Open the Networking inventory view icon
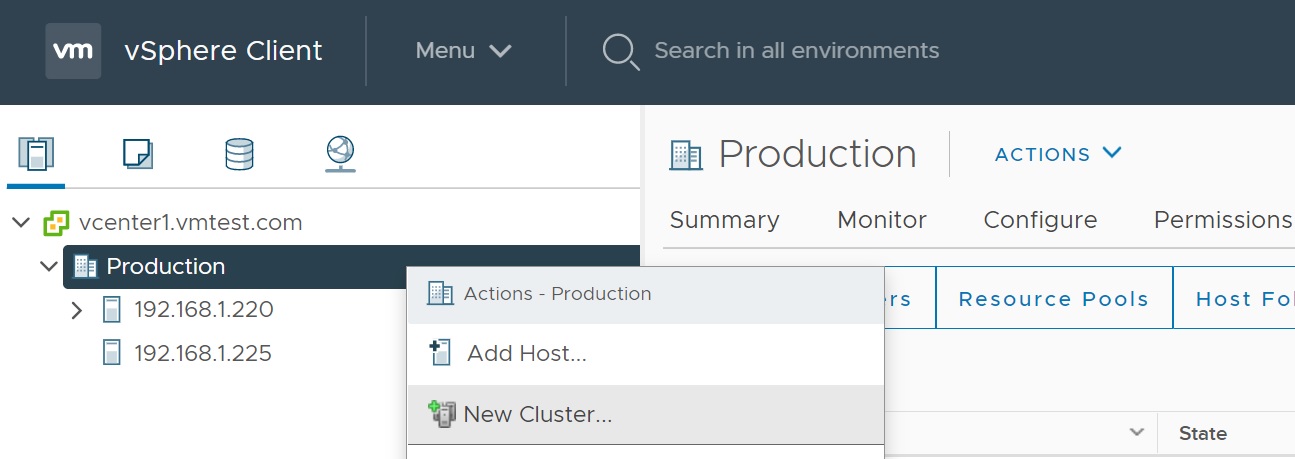The image size is (1295, 459). [x=340, y=154]
